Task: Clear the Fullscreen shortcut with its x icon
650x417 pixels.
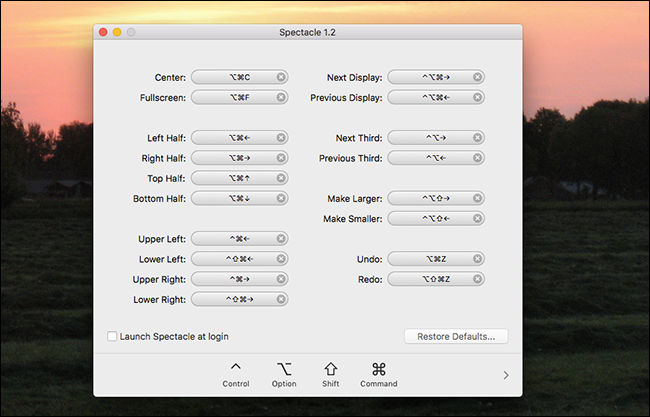Action: click(281, 97)
